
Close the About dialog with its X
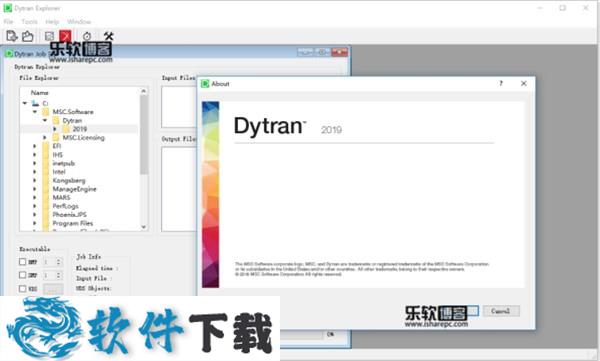coord(523,83)
